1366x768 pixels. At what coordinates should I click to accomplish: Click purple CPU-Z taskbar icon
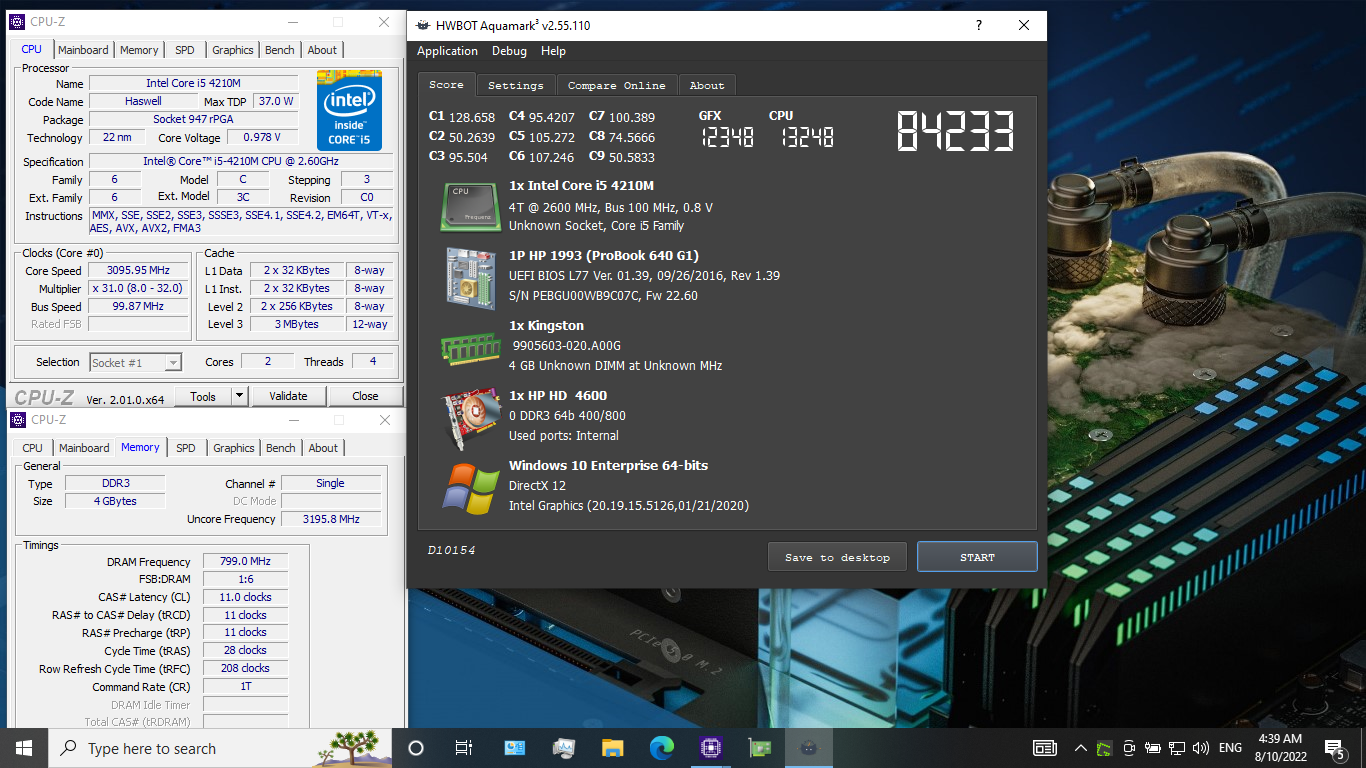click(x=711, y=748)
